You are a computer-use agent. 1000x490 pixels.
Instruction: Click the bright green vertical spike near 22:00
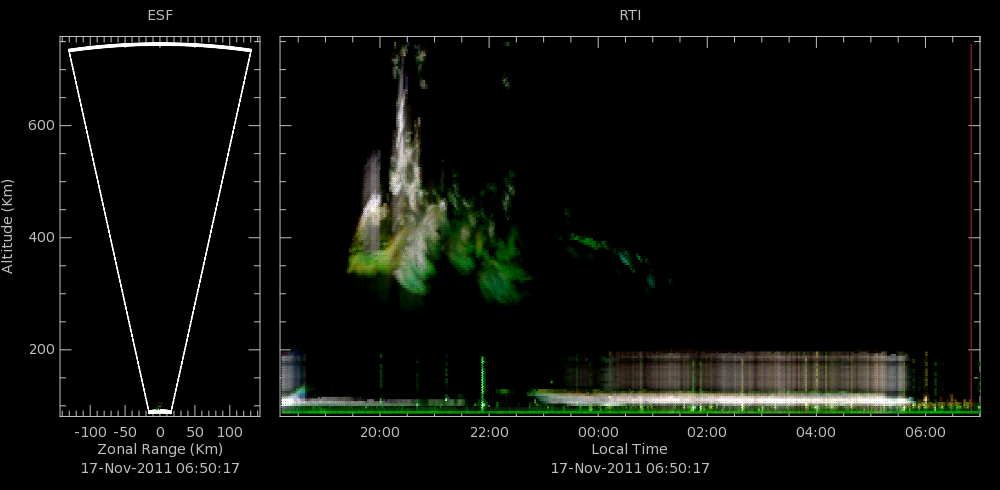pos(483,382)
